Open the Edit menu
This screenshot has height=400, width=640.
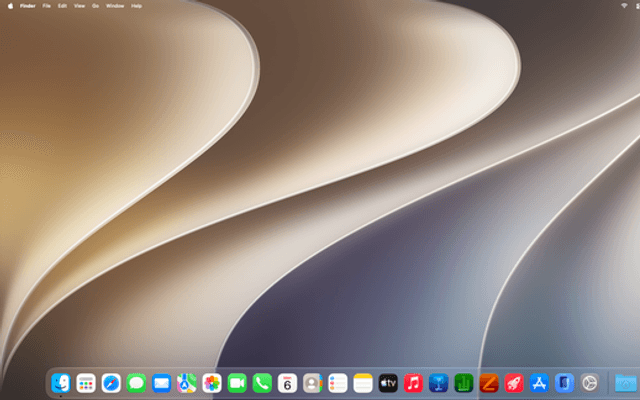pyautogui.click(x=62, y=6)
